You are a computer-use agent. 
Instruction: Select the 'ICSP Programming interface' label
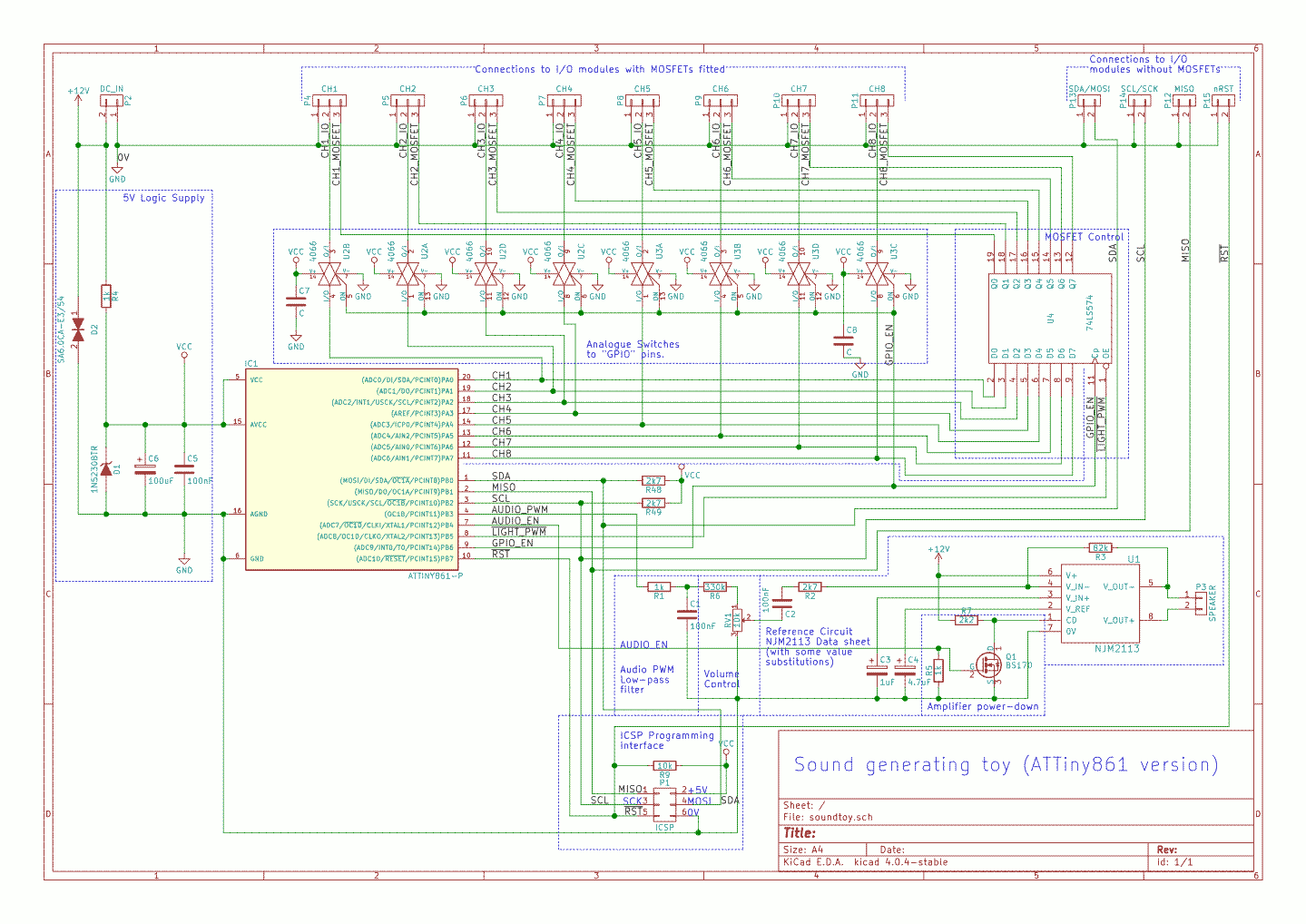point(667,741)
